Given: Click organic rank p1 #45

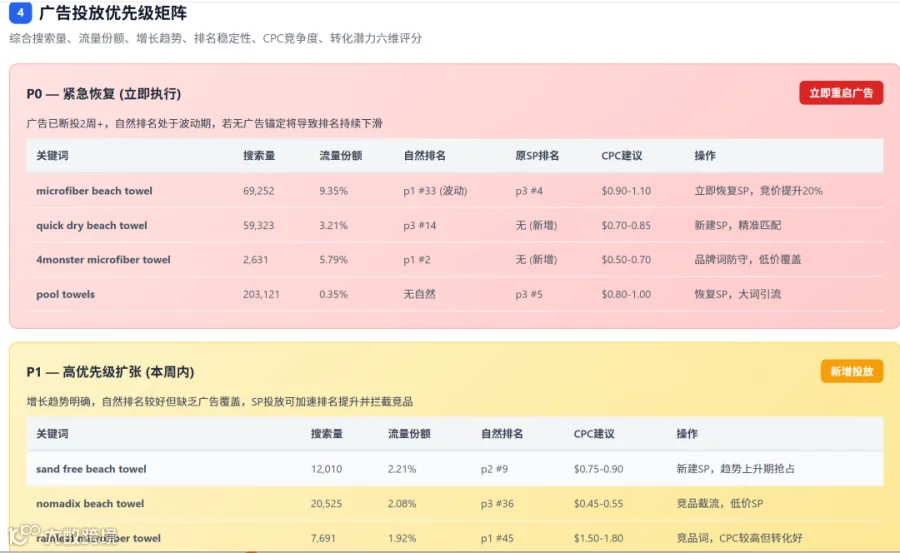Looking at the screenshot, I should pyautogui.click(x=497, y=538).
